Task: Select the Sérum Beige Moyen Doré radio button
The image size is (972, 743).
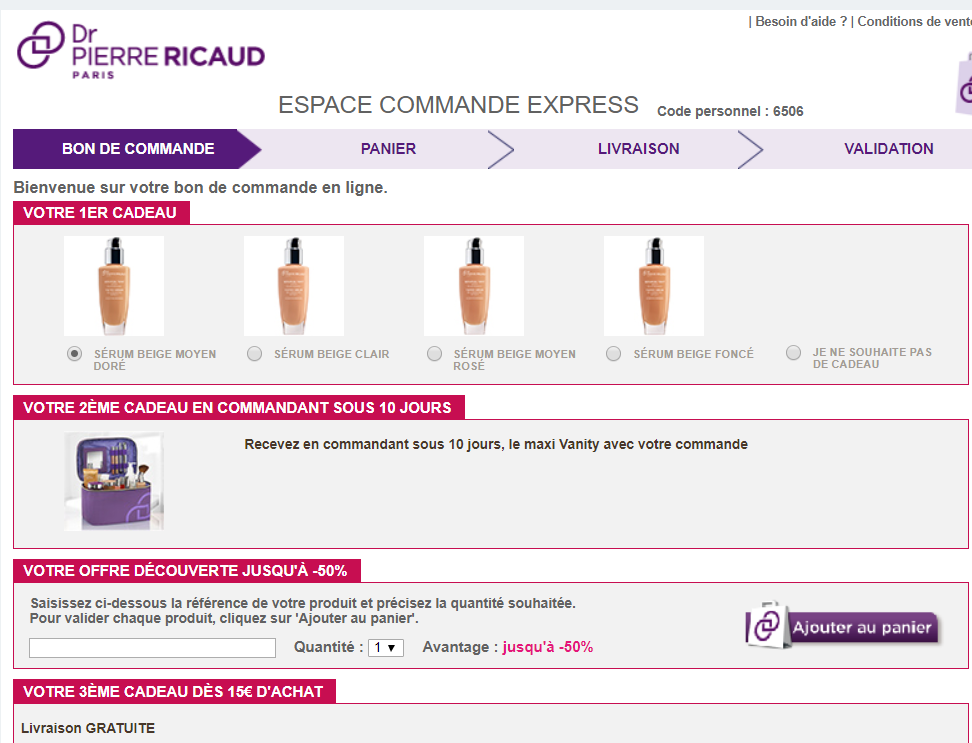Action: (74, 354)
